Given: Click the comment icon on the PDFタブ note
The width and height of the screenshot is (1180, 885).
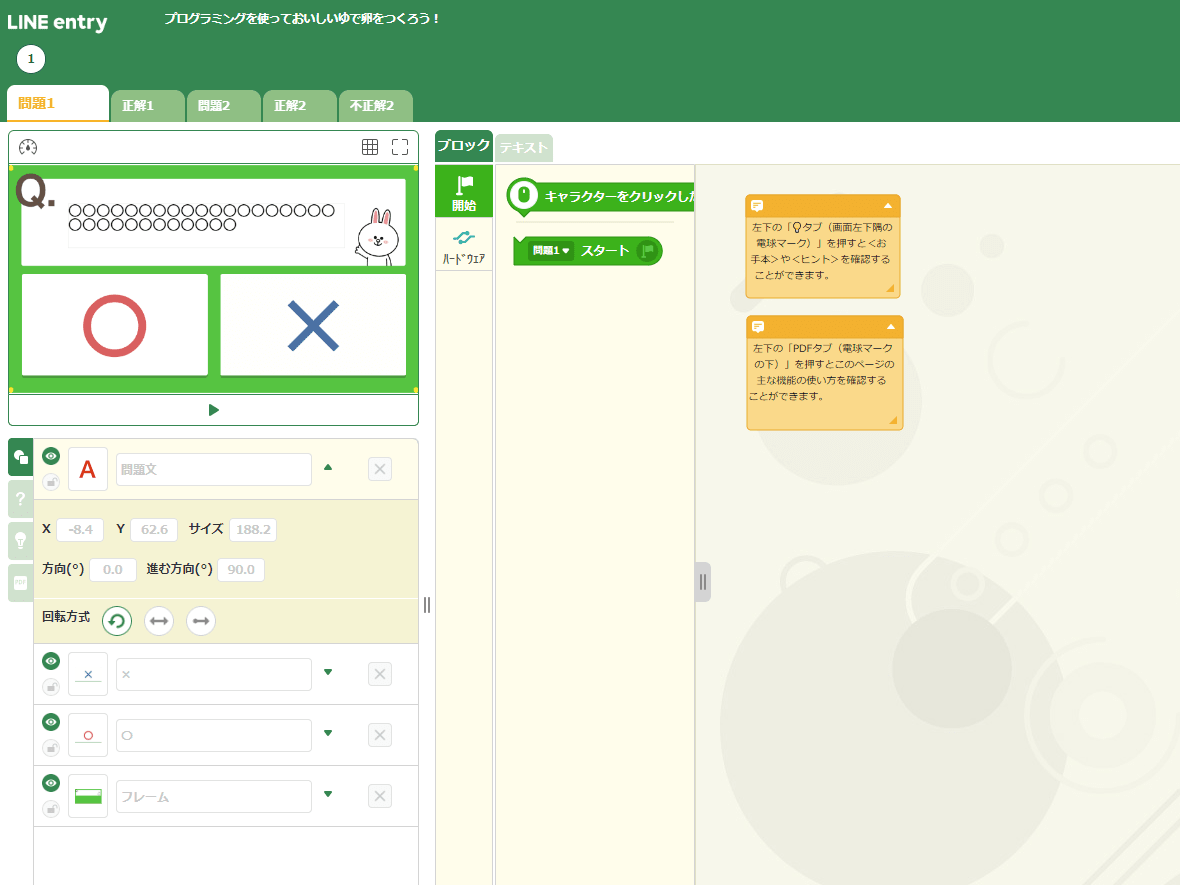Looking at the screenshot, I should click(759, 327).
